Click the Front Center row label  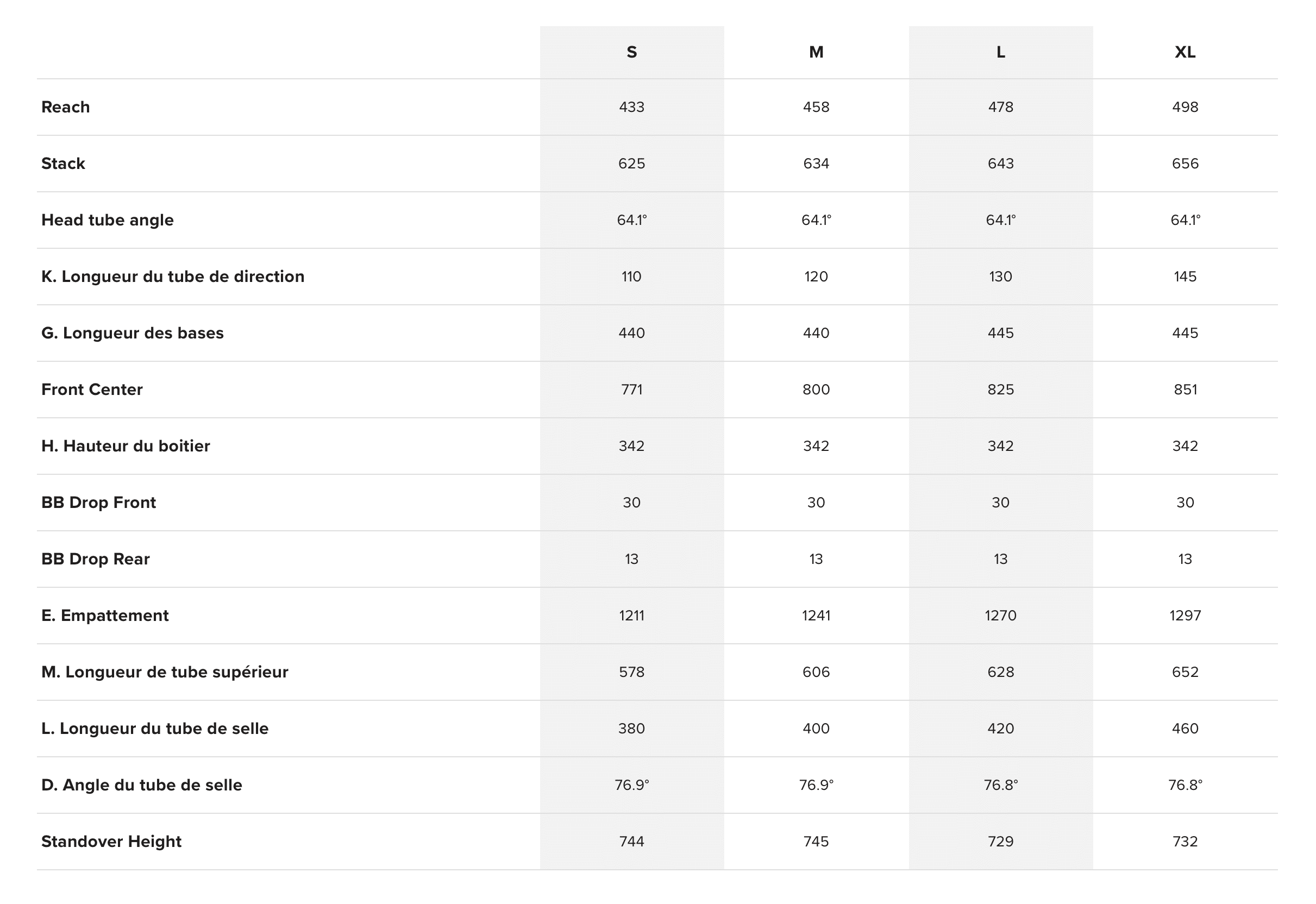92,390
